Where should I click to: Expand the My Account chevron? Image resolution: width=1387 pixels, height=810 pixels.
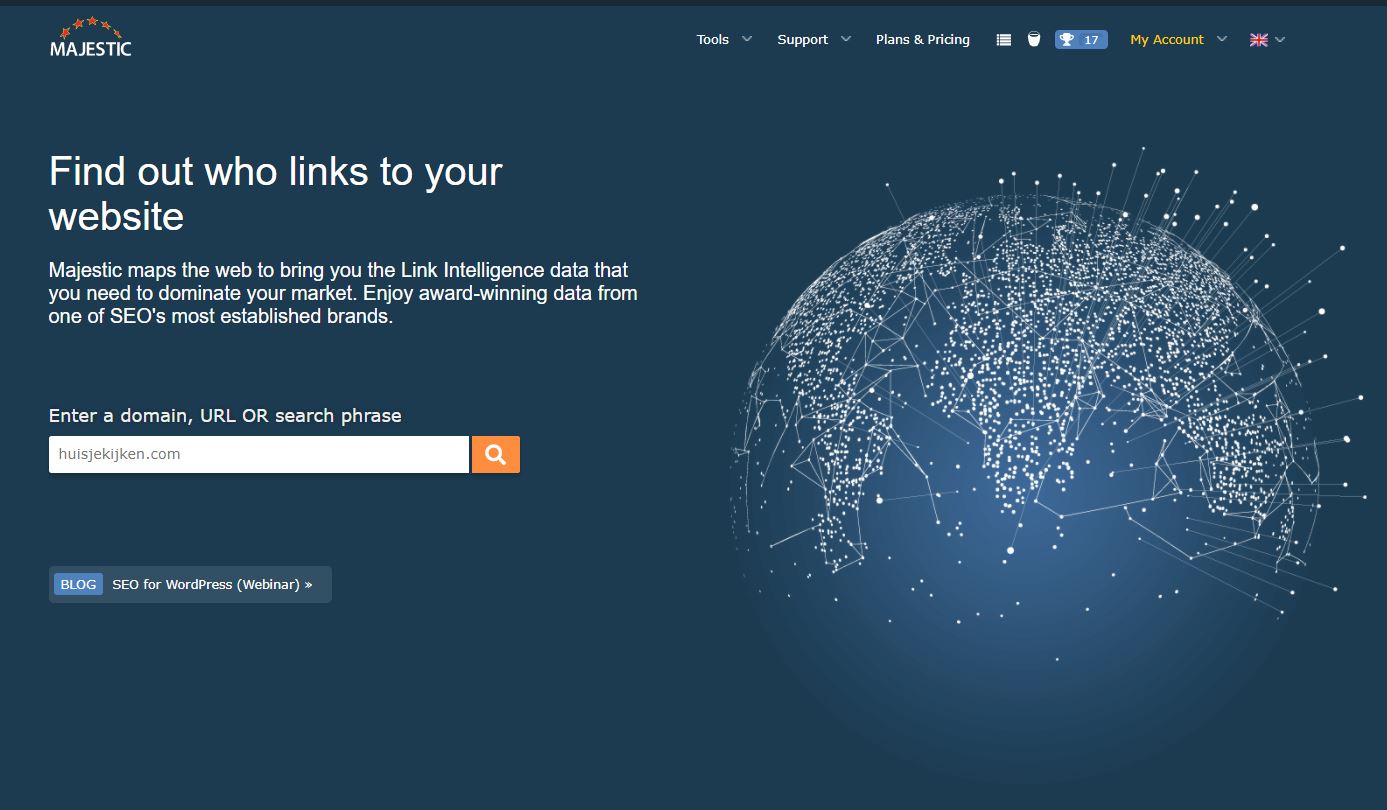(x=1221, y=40)
